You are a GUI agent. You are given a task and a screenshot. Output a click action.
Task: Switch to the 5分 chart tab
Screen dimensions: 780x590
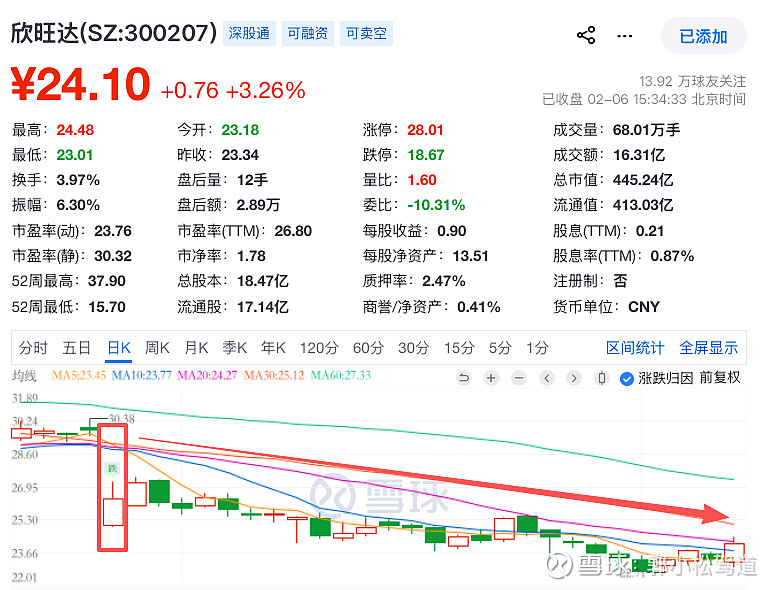click(500, 348)
